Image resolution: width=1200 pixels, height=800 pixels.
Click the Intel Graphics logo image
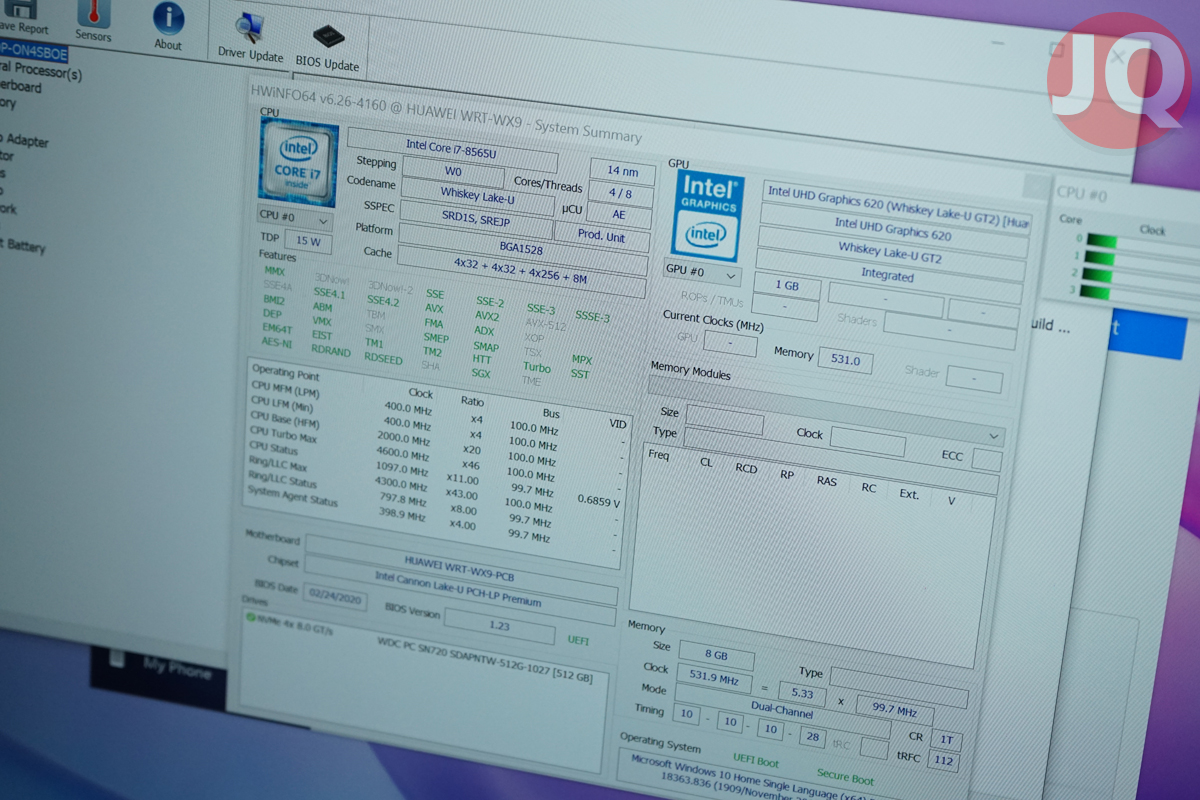coord(709,216)
